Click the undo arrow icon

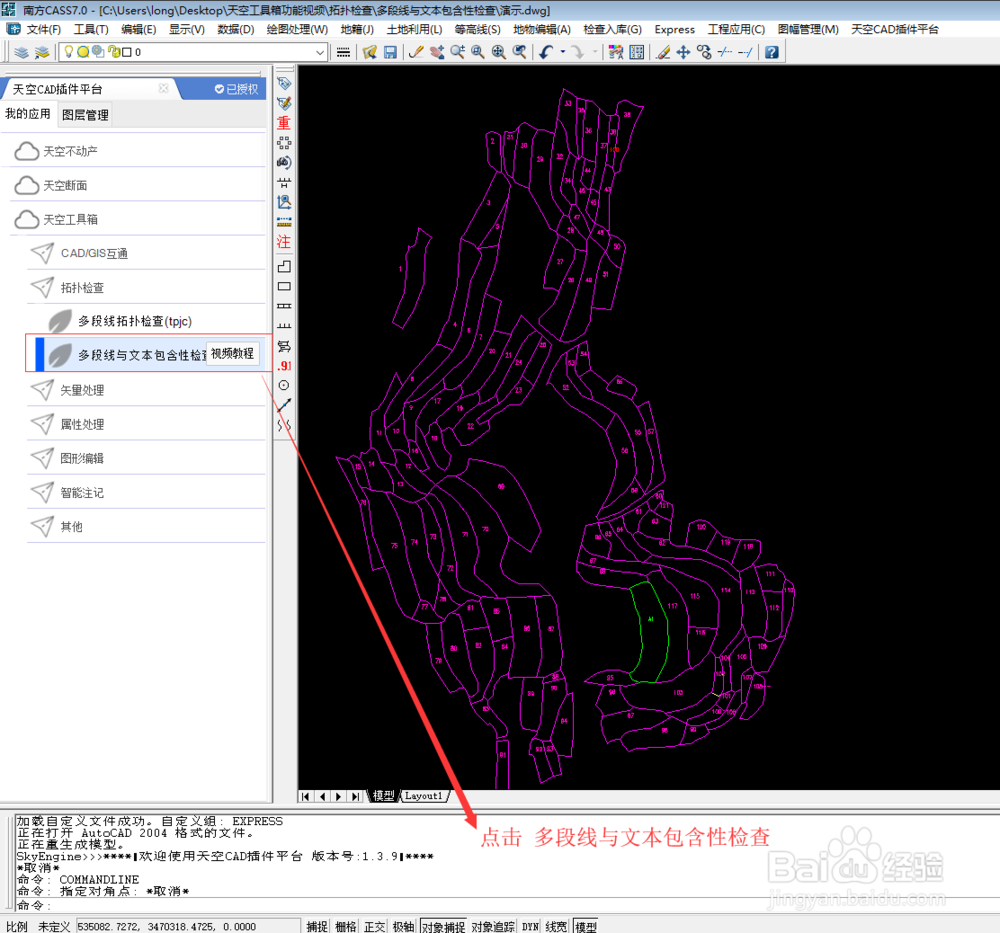tap(546, 52)
